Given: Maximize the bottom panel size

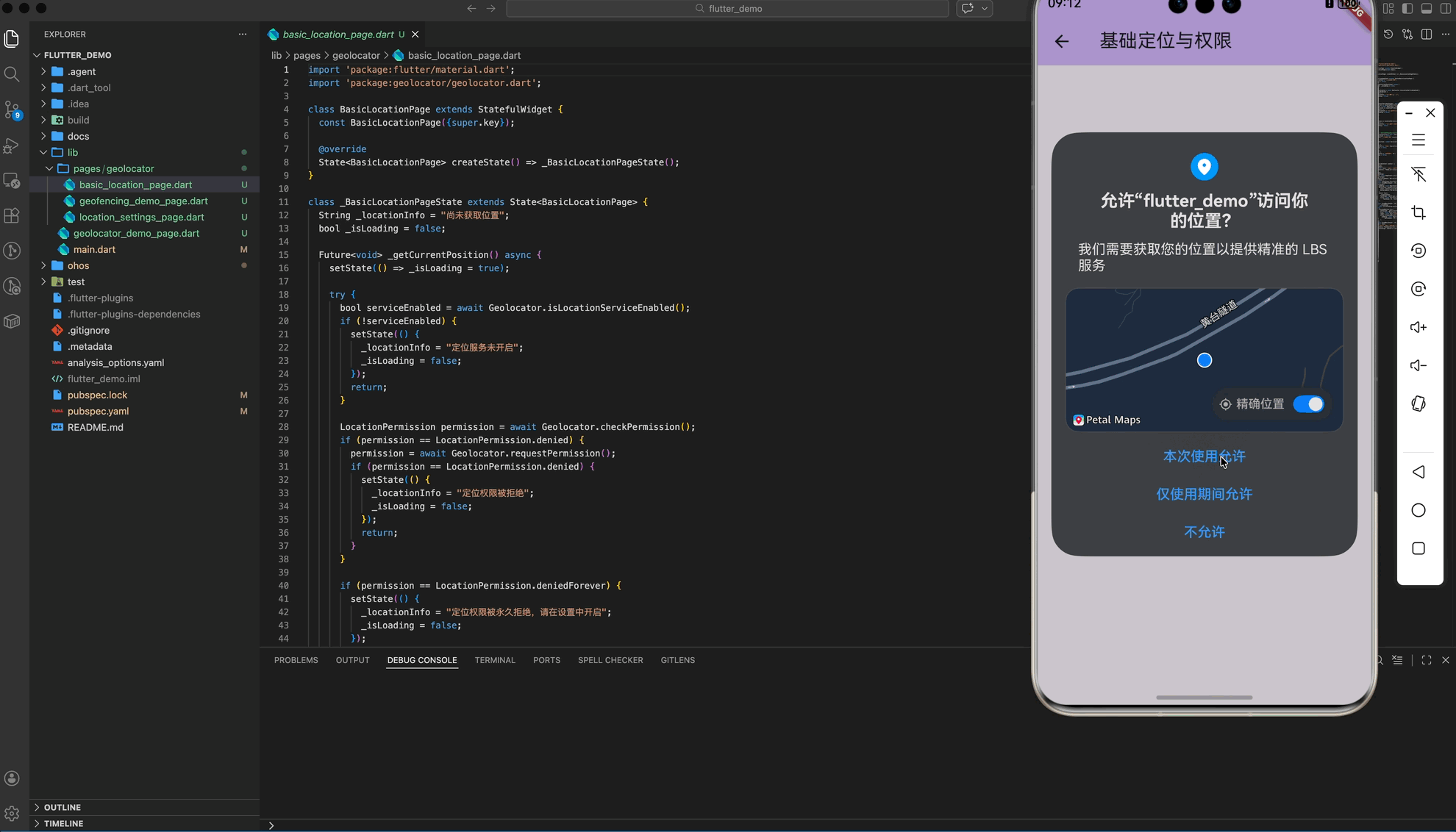Looking at the screenshot, I should tap(1427, 660).
